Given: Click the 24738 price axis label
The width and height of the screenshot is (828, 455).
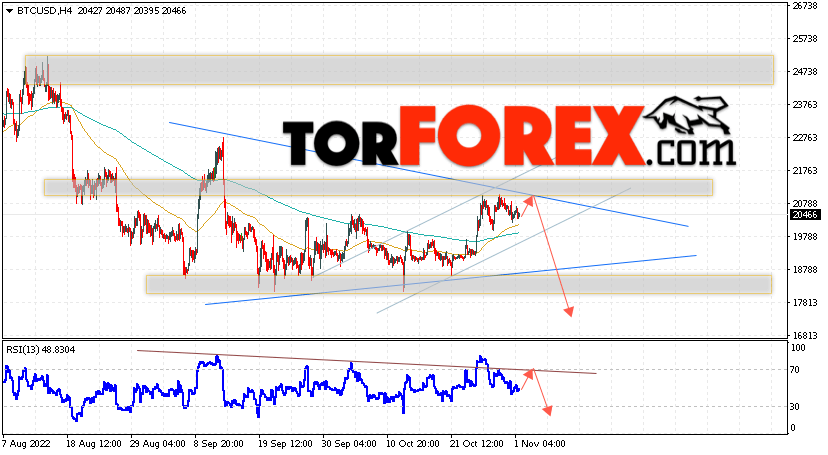Looking at the screenshot, I should (x=805, y=71).
